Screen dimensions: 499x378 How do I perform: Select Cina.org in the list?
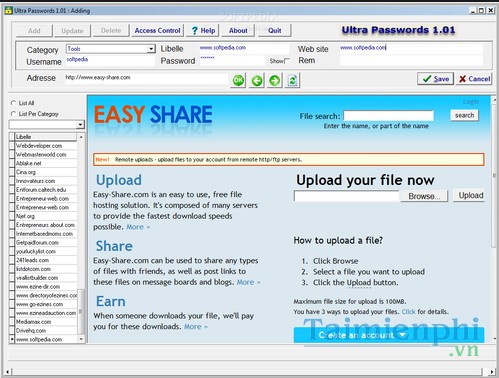pos(46,172)
